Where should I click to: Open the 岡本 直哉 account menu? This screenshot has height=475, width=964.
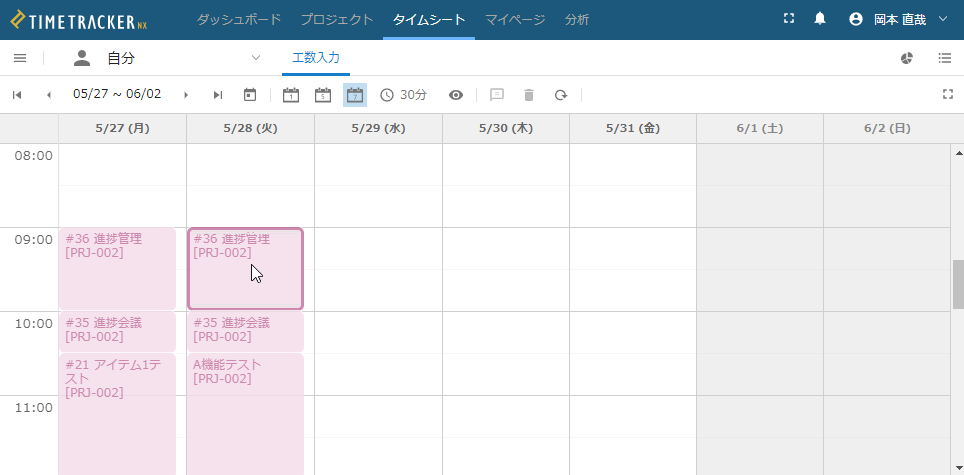point(897,19)
